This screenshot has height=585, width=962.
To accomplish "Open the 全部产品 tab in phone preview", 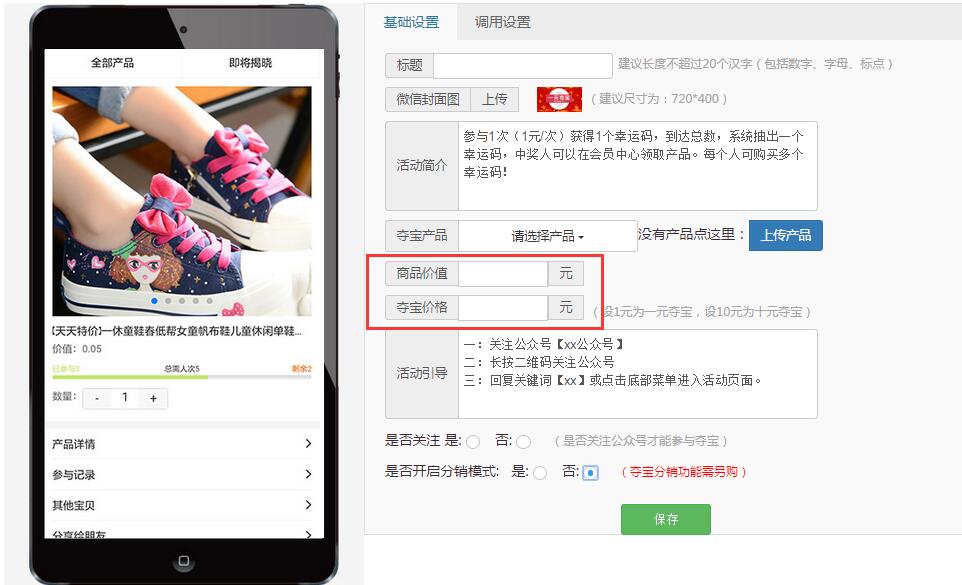I will [112, 63].
